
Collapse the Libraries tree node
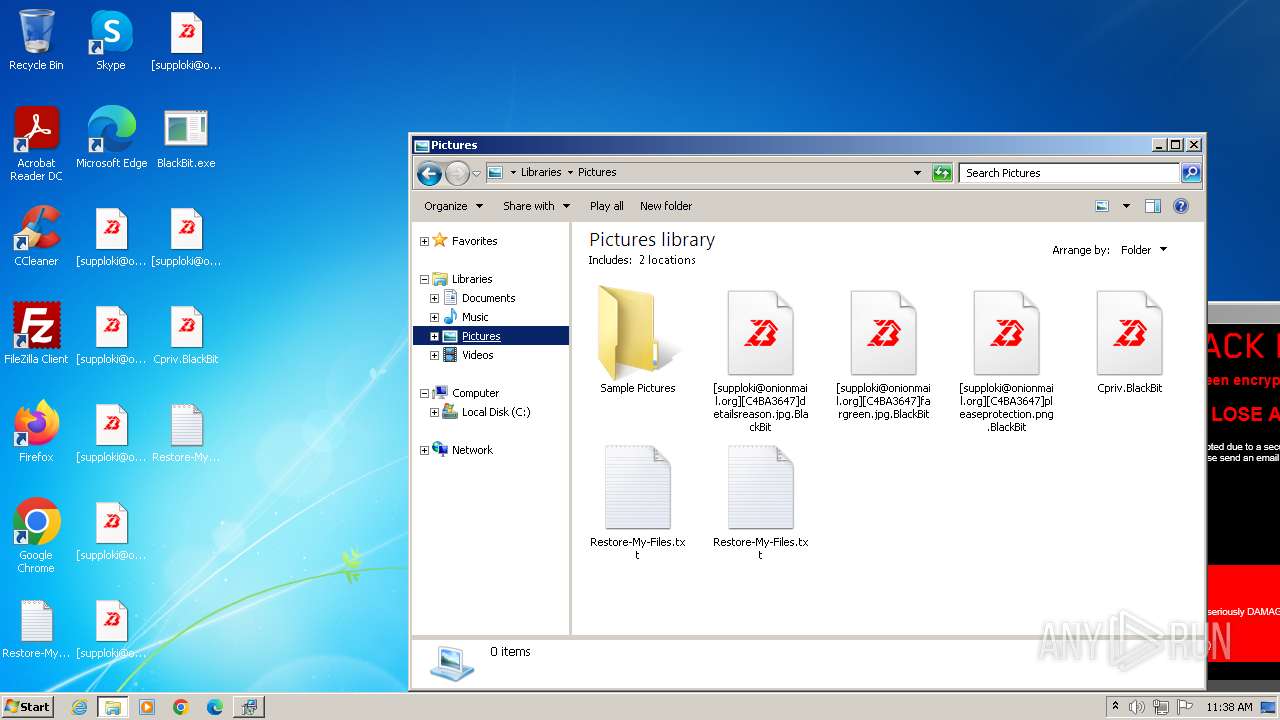424,279
